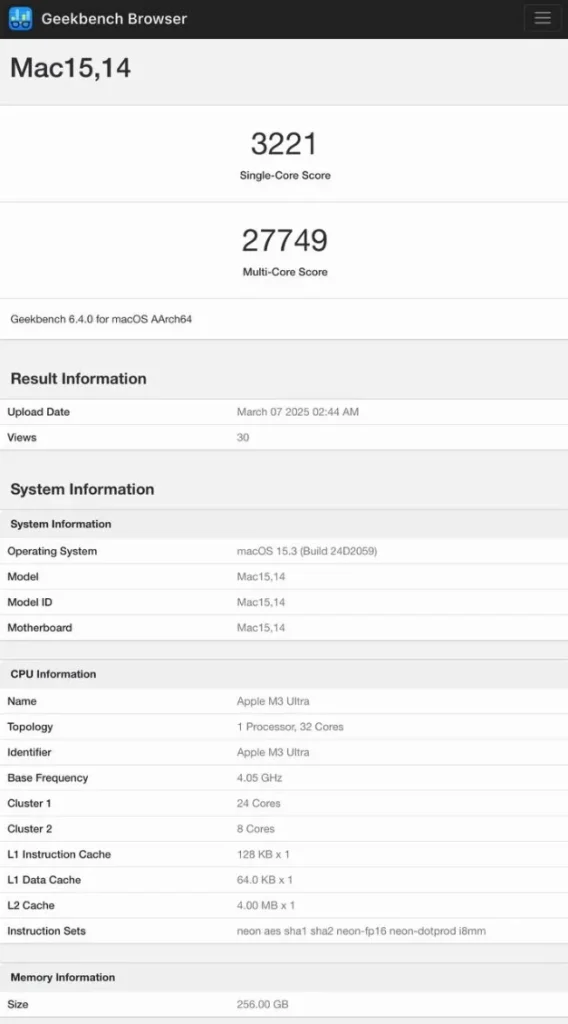Open the hamburger navigation menu
The height and width of the screenshot is (1024, 568).
543,18
